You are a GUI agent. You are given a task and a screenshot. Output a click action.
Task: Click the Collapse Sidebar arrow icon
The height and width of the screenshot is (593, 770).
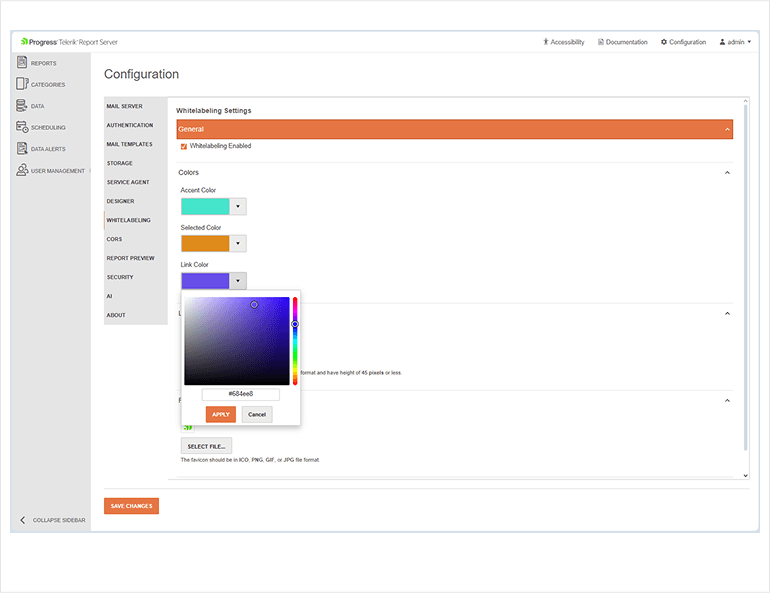click(x=23, y=520)
